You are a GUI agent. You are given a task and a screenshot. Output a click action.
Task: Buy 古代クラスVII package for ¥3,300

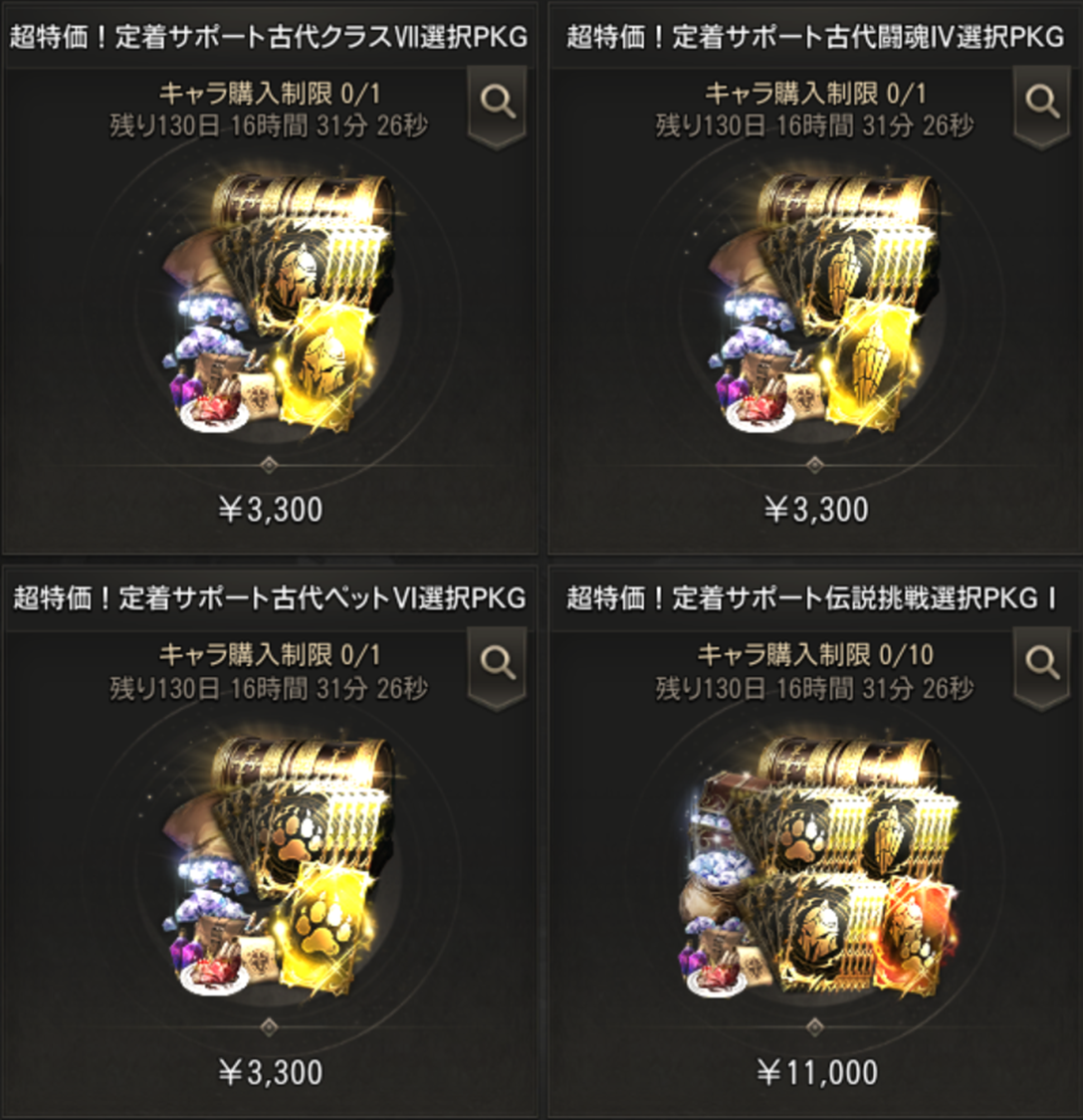270,510
